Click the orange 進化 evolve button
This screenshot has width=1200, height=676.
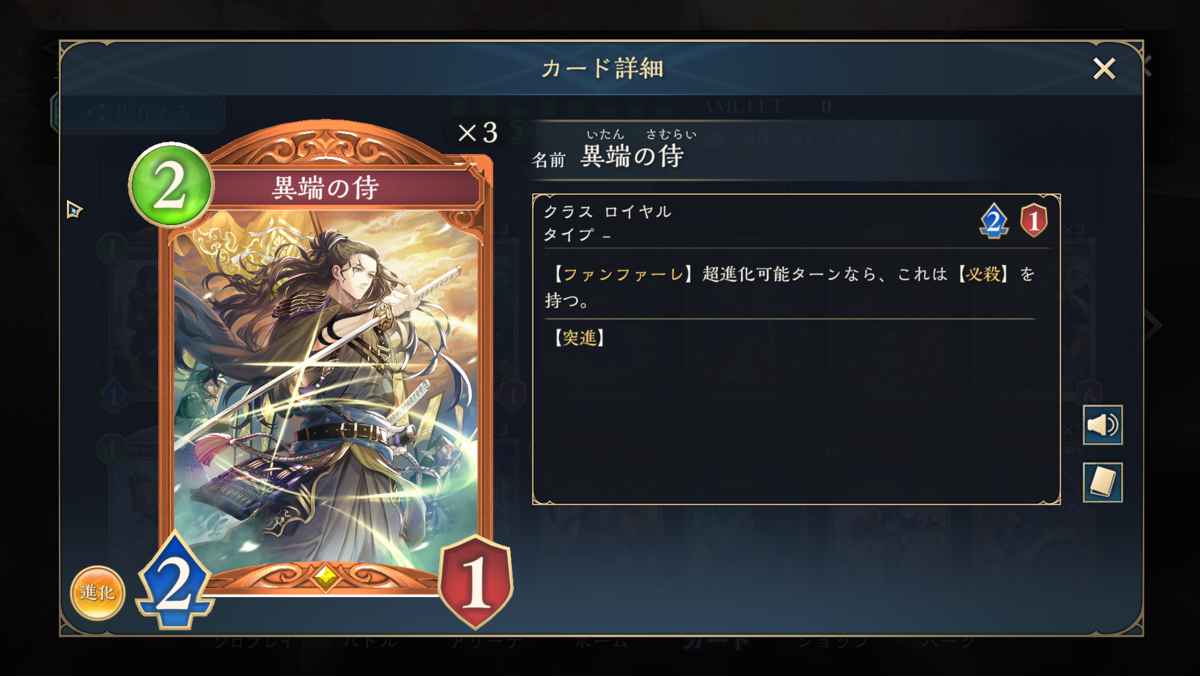point(98,593)
